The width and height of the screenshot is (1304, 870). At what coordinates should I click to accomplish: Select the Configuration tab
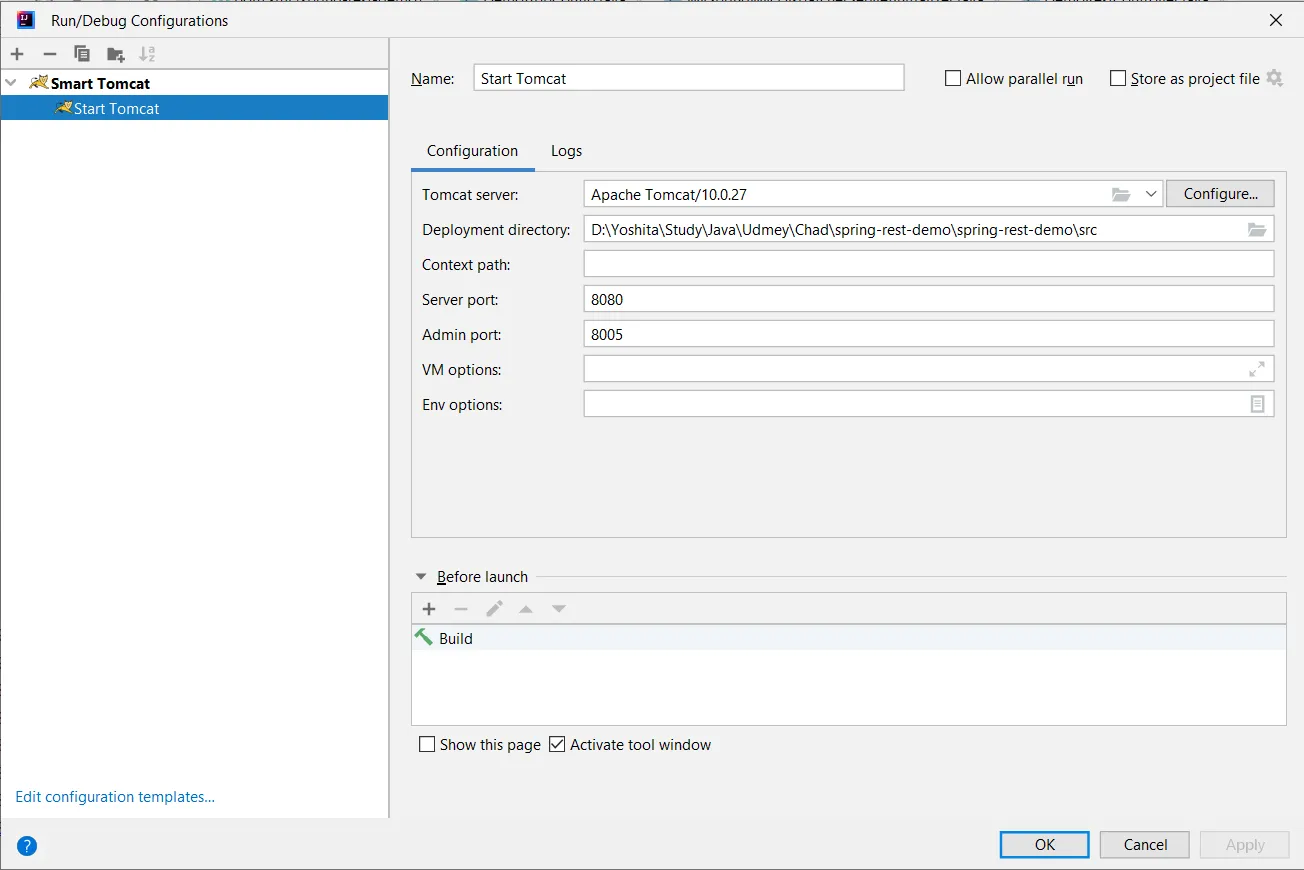pyautogui.click(x=472, y=151)
